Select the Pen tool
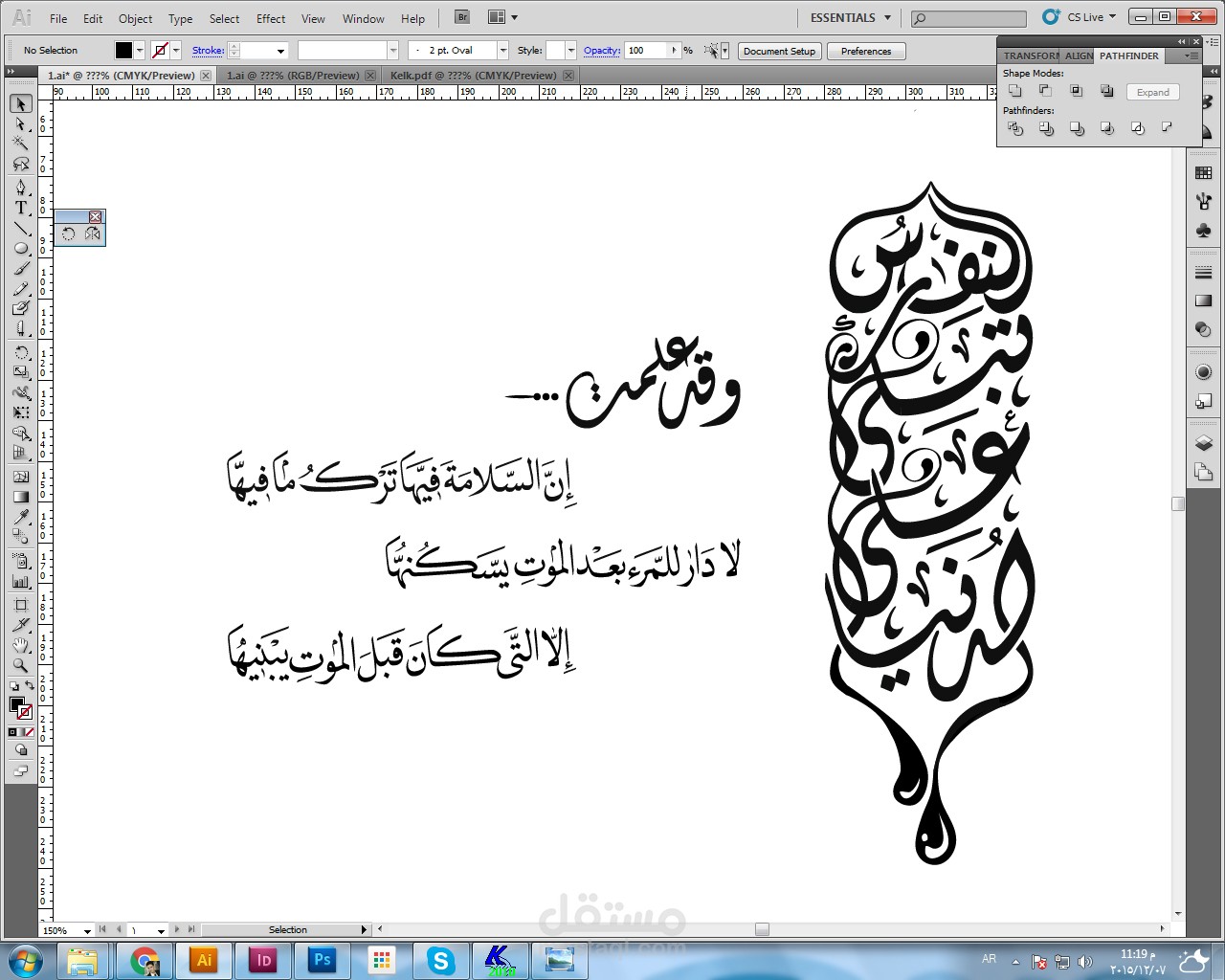The height and width of the screenshot is (980, 1225). 20,187
